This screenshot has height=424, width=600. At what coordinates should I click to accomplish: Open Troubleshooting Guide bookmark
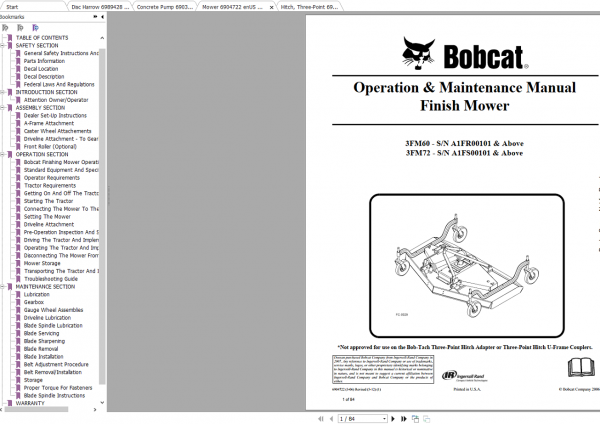click(51, 279)
